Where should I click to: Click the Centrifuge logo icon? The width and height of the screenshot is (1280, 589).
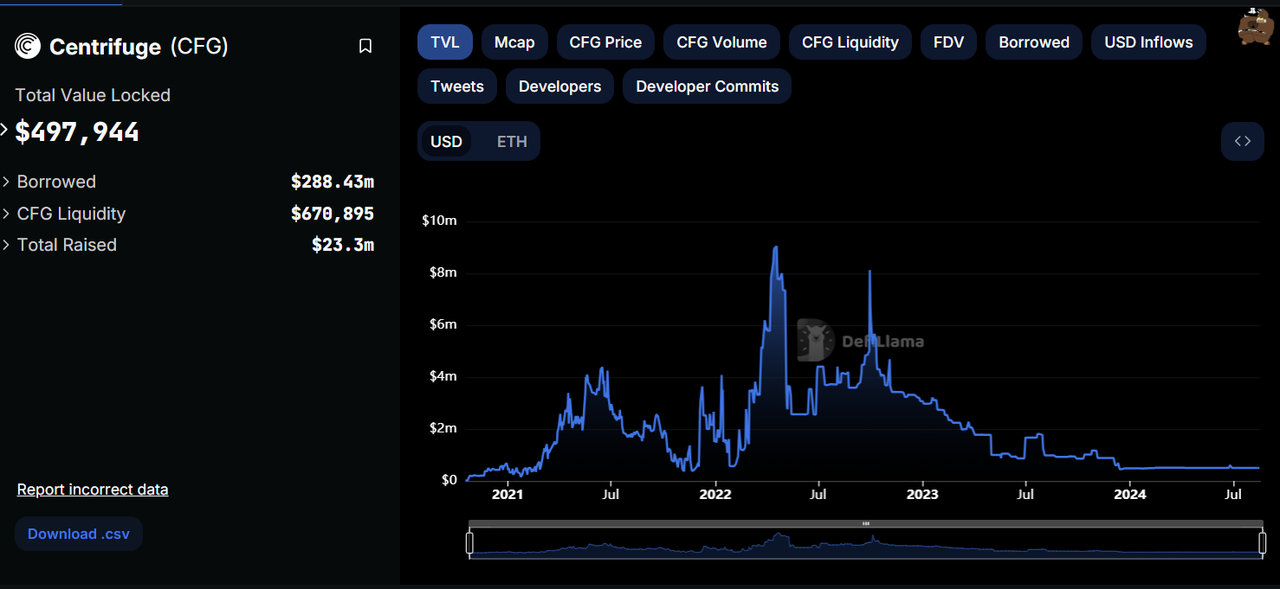(28, 46)
